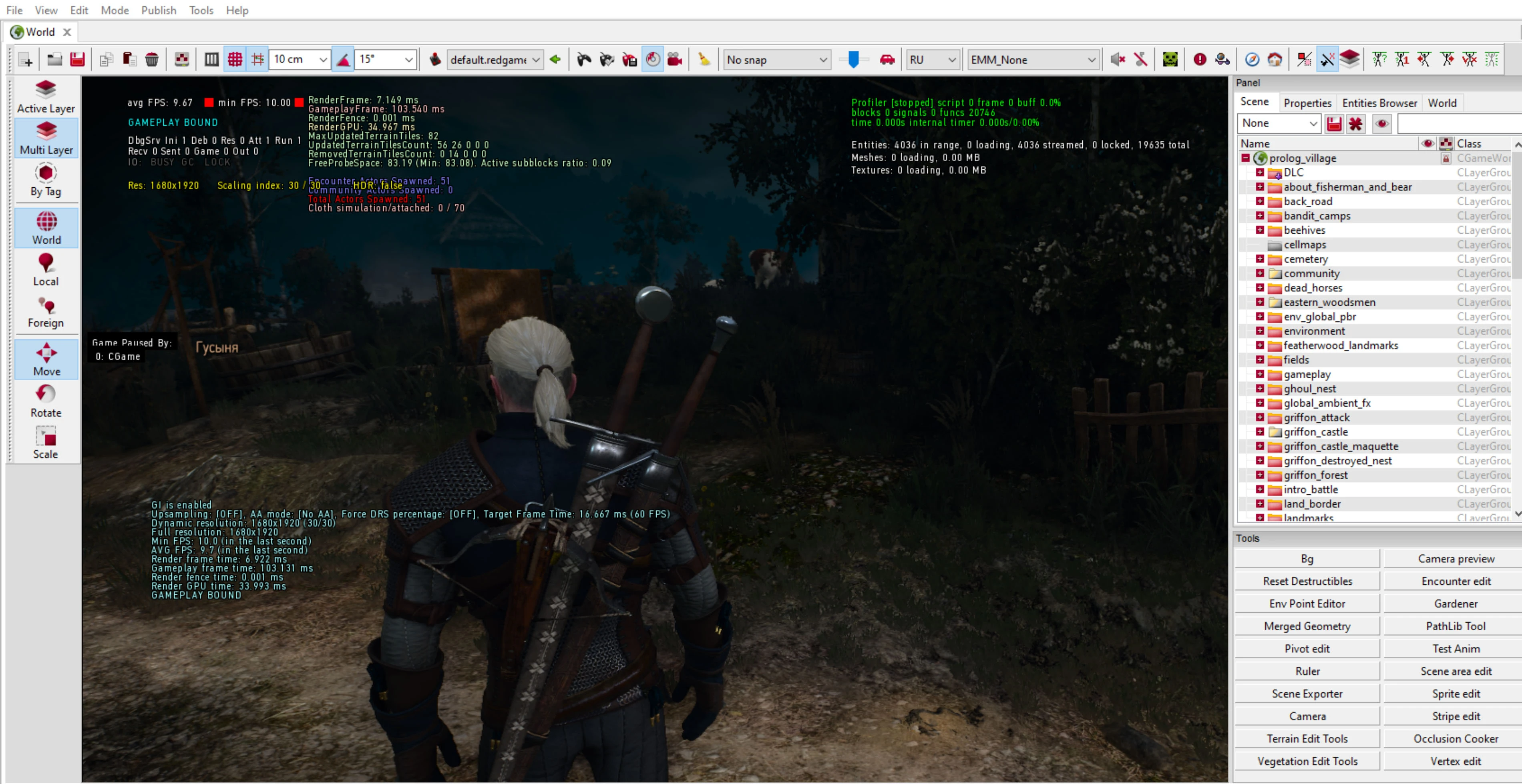This screenshot has height=784, width=1522.
Task: Toggle the red grid snap button
Action: coord(235,60)
